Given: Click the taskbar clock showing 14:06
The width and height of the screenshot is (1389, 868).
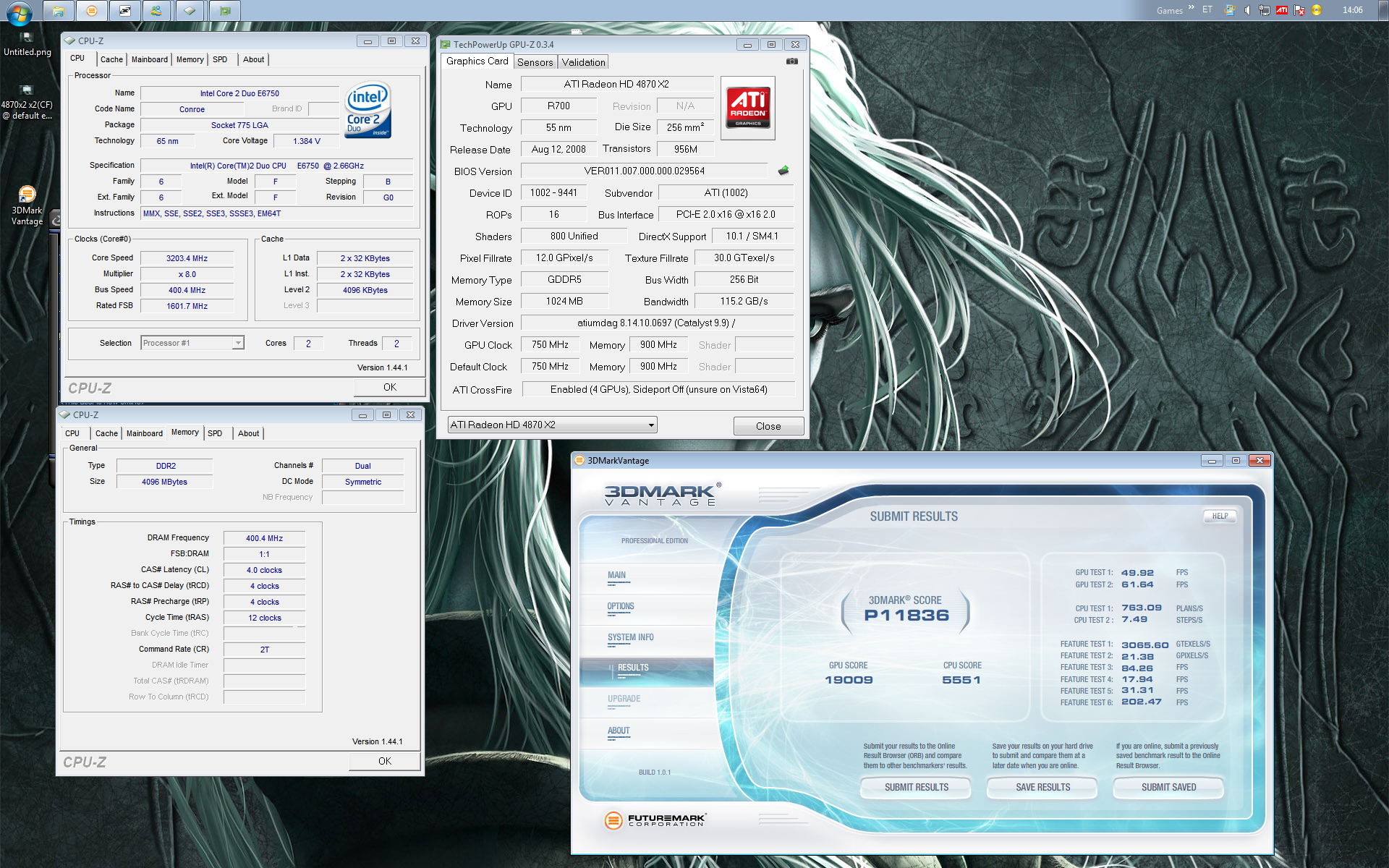Looking at the screenshot, I should click(1352, 10).
